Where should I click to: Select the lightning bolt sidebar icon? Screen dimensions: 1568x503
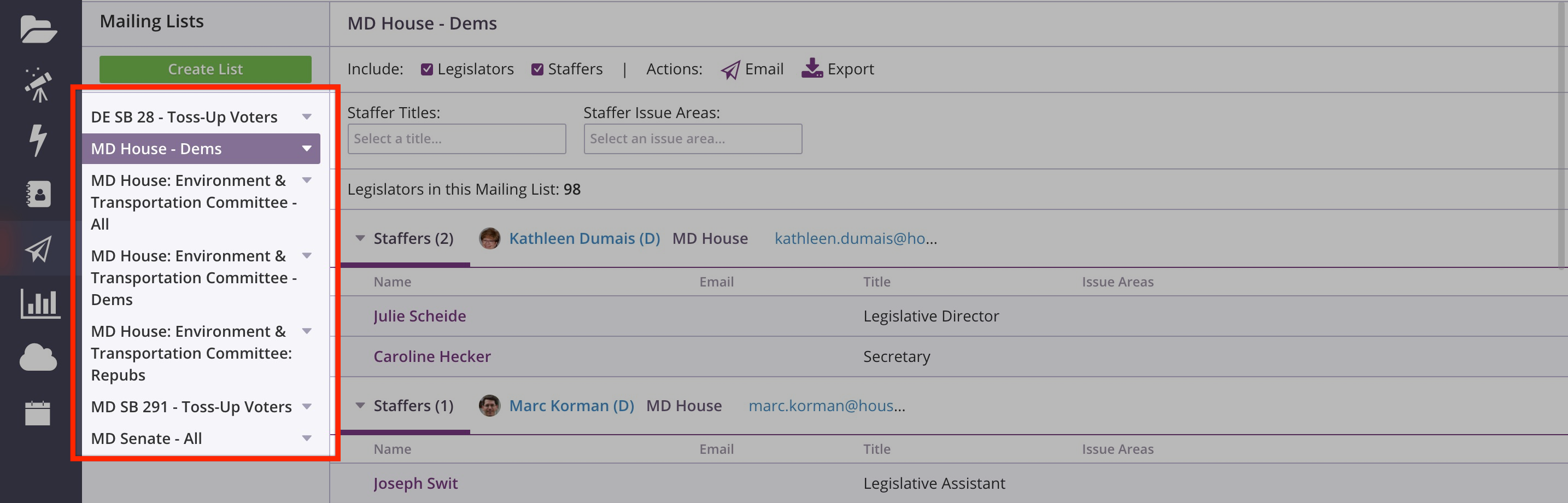point(38,139)
